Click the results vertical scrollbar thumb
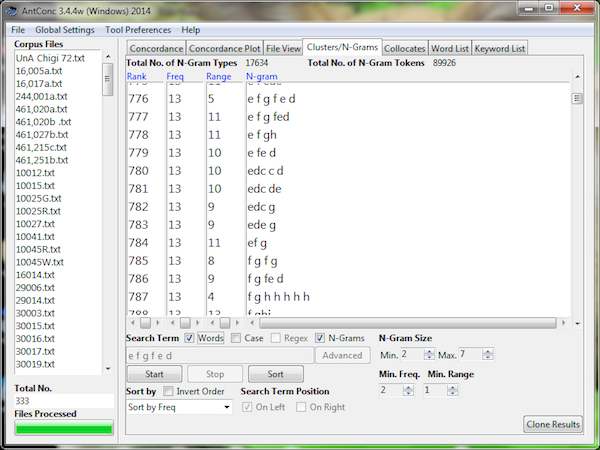Screen dimensions: 600x450 click(x=577, y=98)
